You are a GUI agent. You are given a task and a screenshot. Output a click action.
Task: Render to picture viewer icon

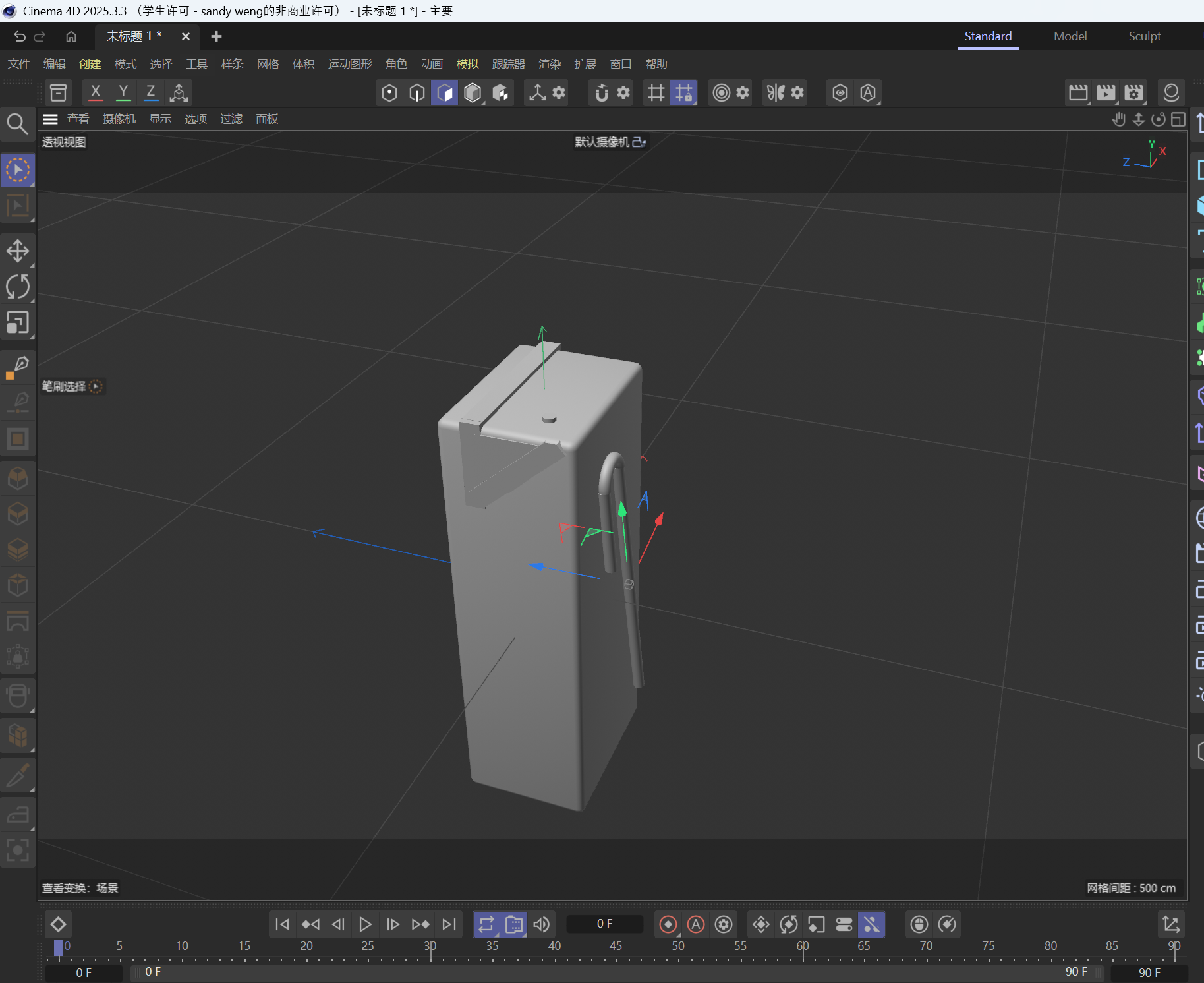click(1106, 93)
